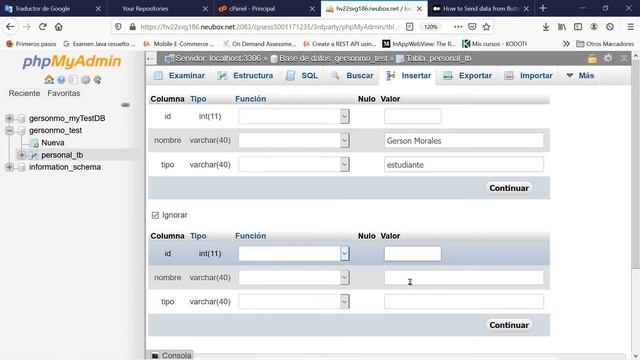640x360 pixels.
Task: Save page to Pocket icon
Action: (x=472, y=27)
